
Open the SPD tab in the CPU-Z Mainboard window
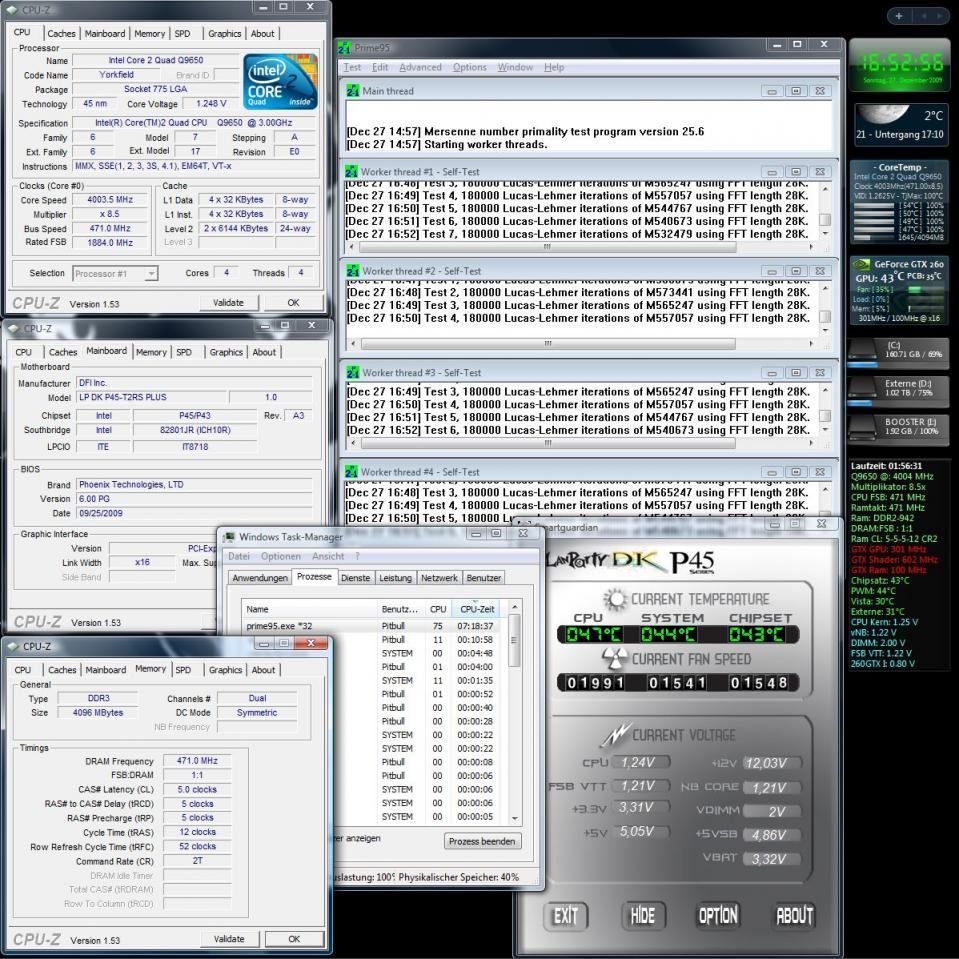pyautogui.click(x=184, y=352)
